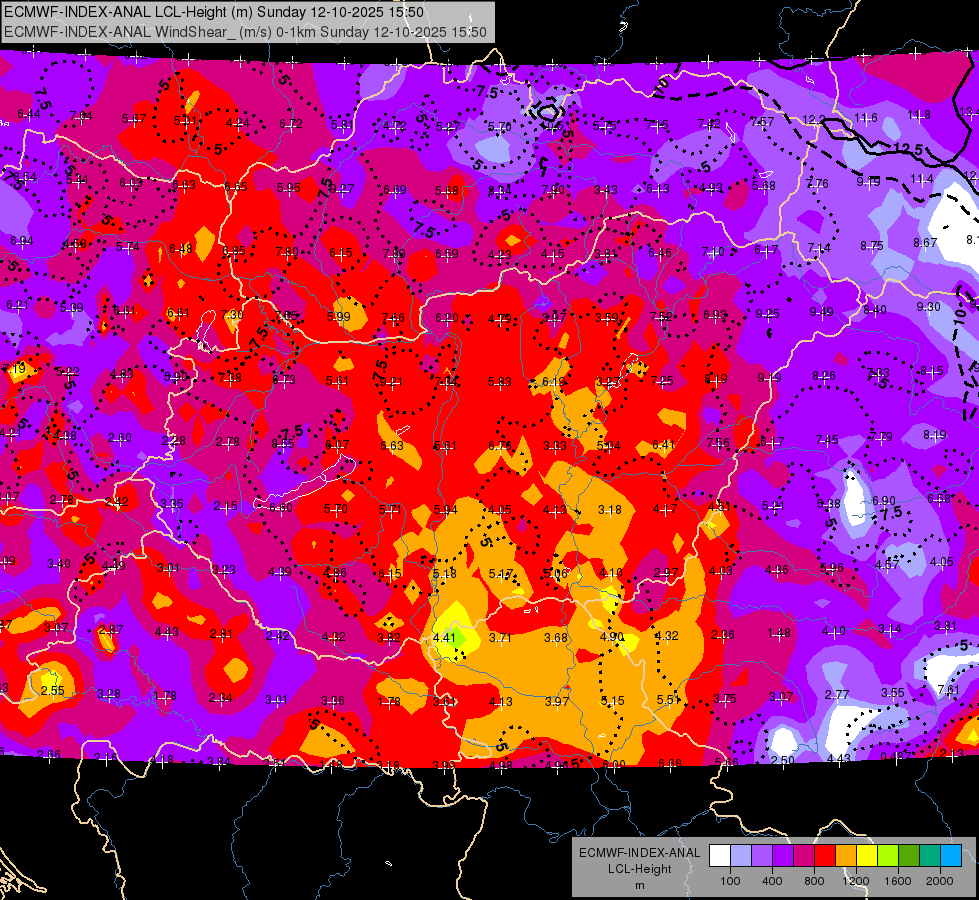Click the shear value 8.55 on the map
The image size is (979, 900).
tap(283, 443)
